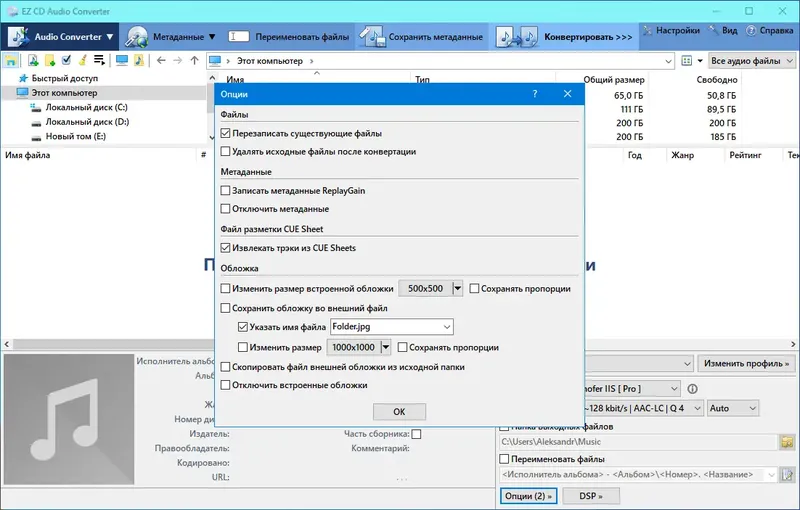Go back with the left arrow
800x510 pixels.
[x=161, y=61]
